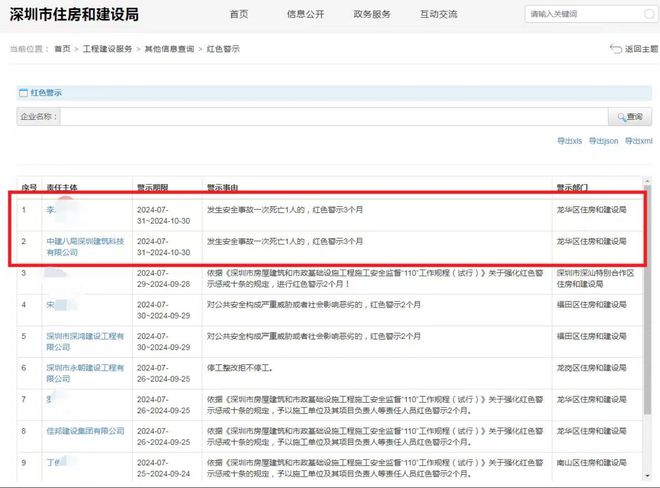The width and height of the screenshot is (660, 488).
Task: Export results via 导出json link
Action: tap(604, 141)
